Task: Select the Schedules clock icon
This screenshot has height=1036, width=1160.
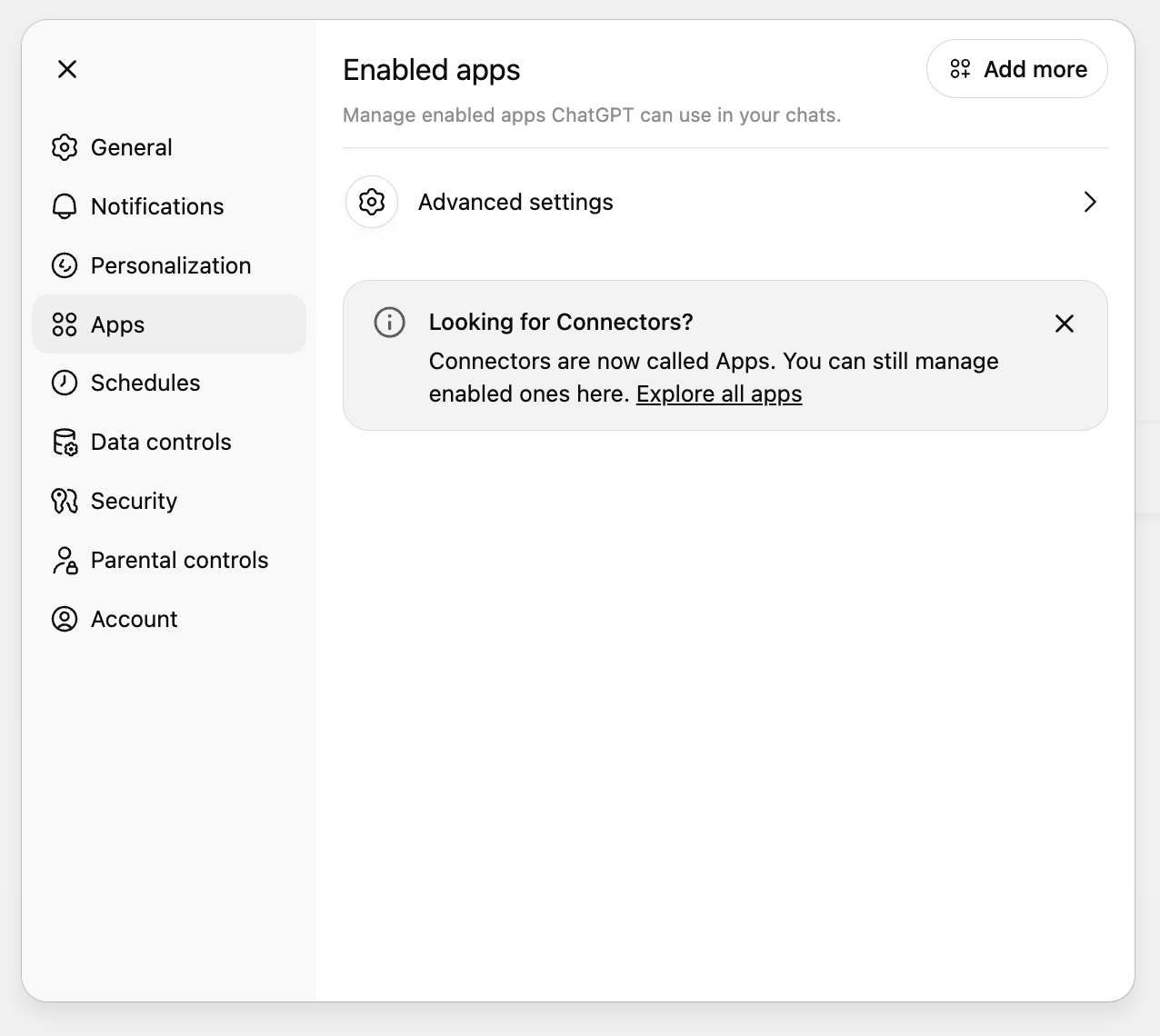Action: pos(65,383)
